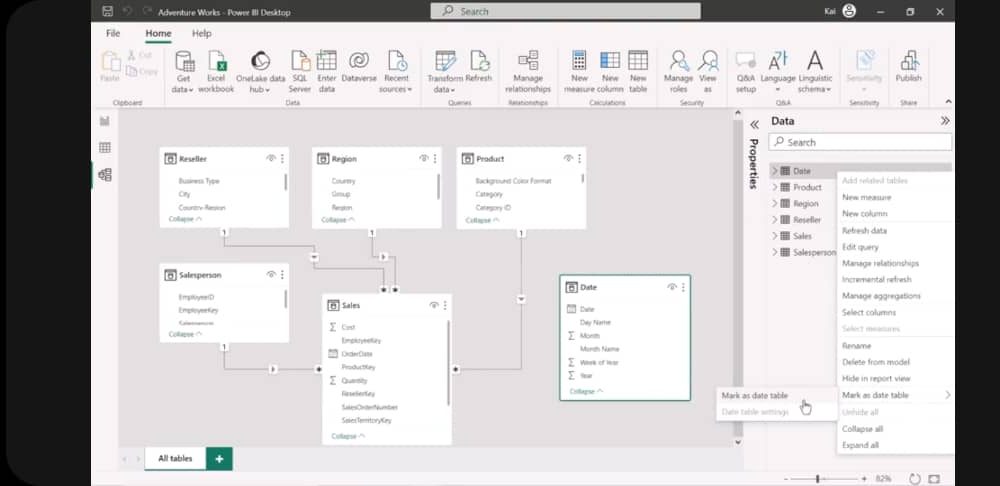Create a New measure from ribbon
The height and width of the screenshot is (486, 1000).
(579, 72)
